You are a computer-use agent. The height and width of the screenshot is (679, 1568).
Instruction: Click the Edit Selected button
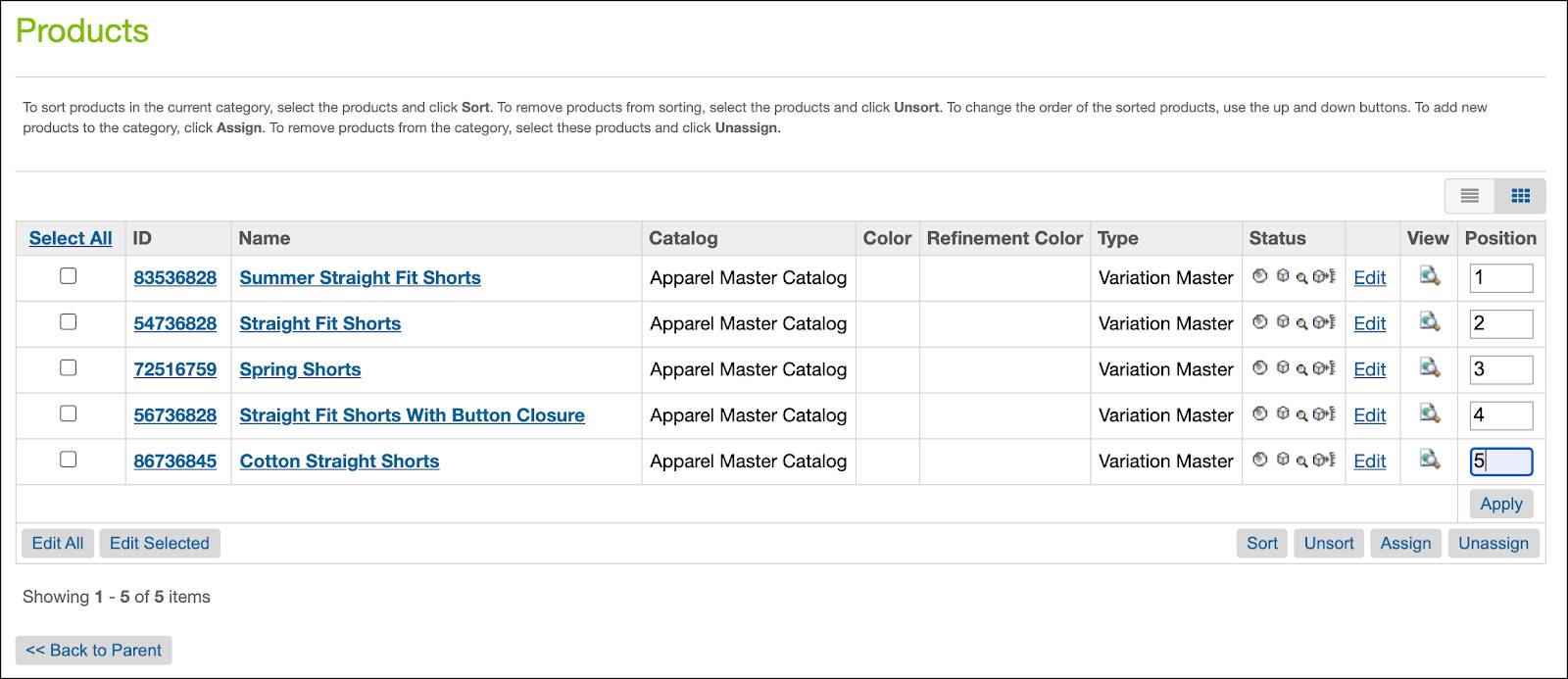[160, 543]
